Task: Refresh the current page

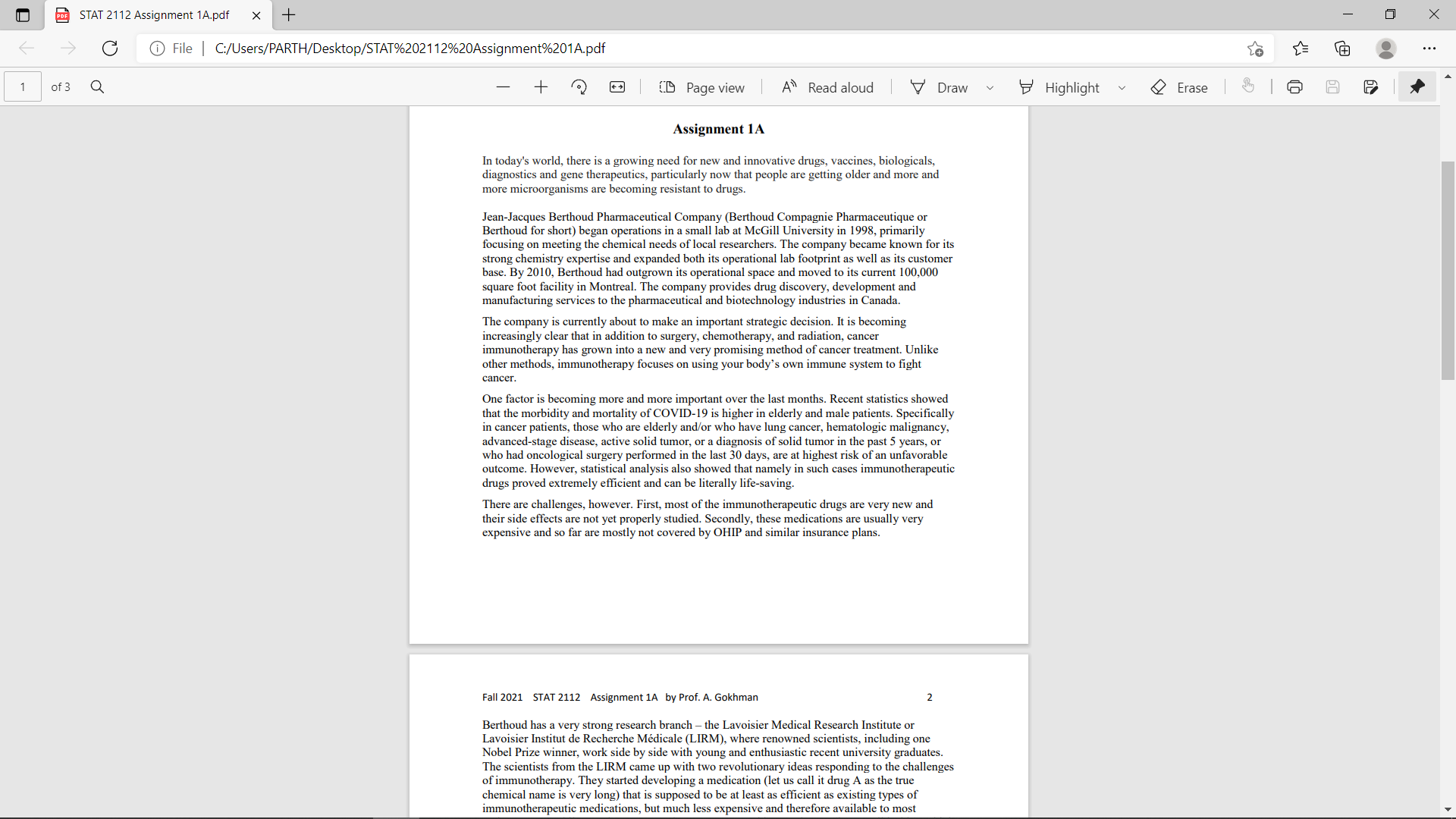Action: point(109,48)
